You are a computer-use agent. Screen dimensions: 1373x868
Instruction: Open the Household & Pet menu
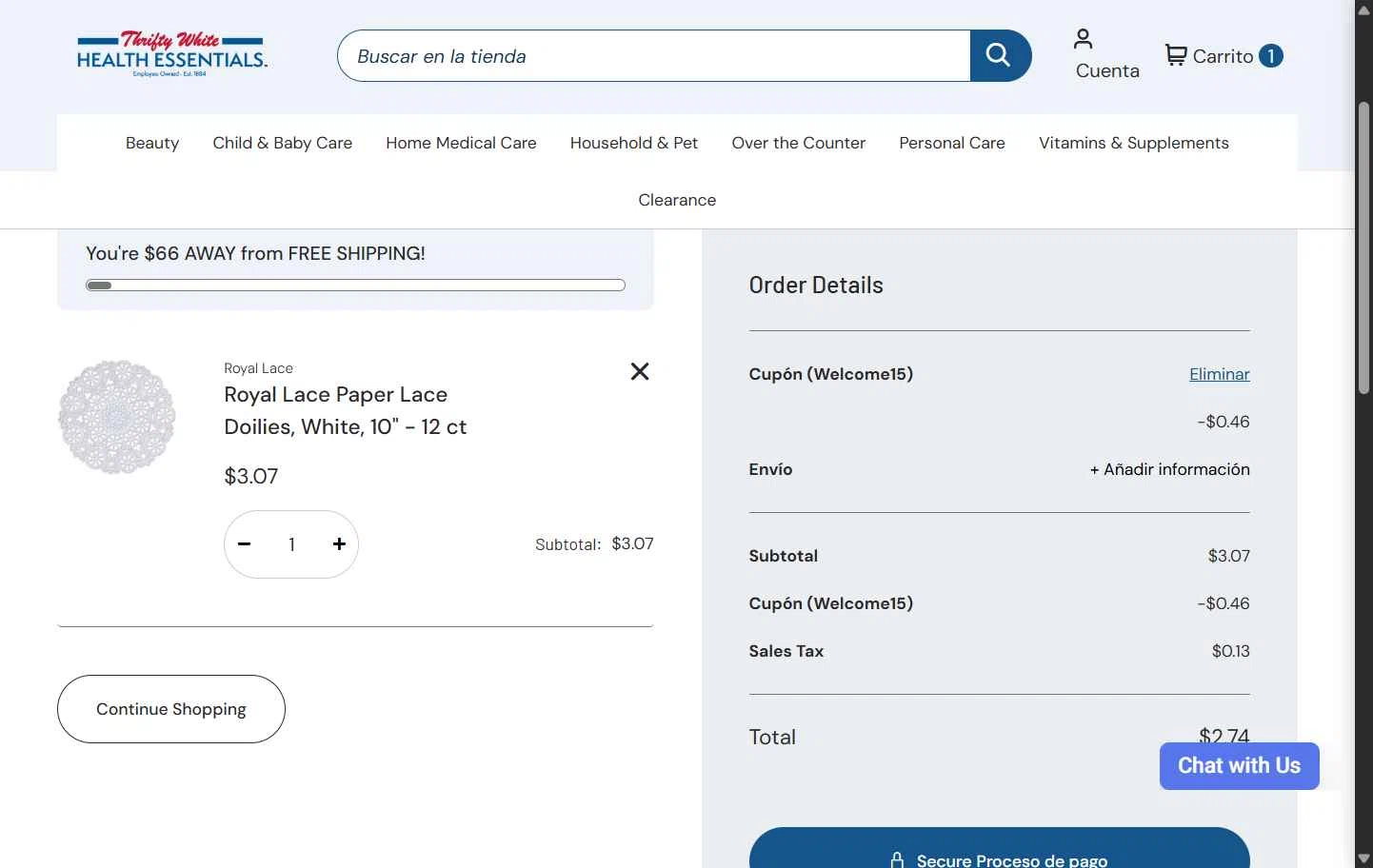point(634,143)
